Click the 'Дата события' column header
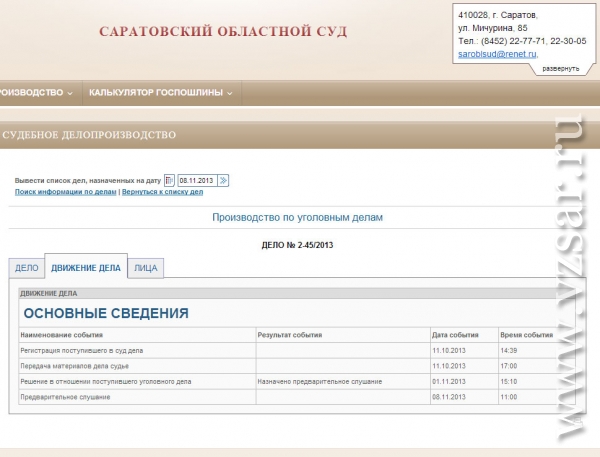 pyautogui.click(x=455, y=335)
